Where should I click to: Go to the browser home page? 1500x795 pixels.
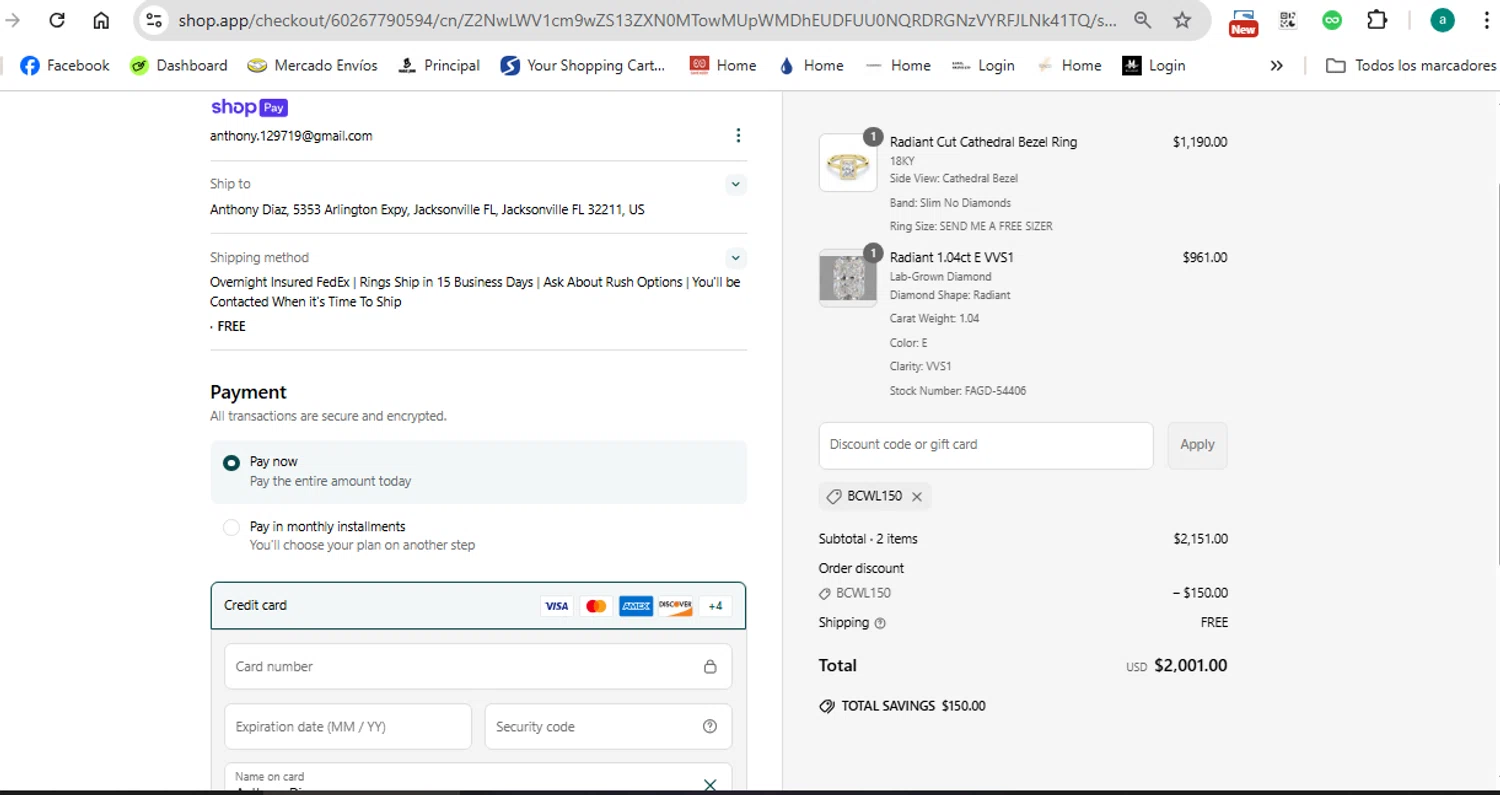tap(101, 20)
